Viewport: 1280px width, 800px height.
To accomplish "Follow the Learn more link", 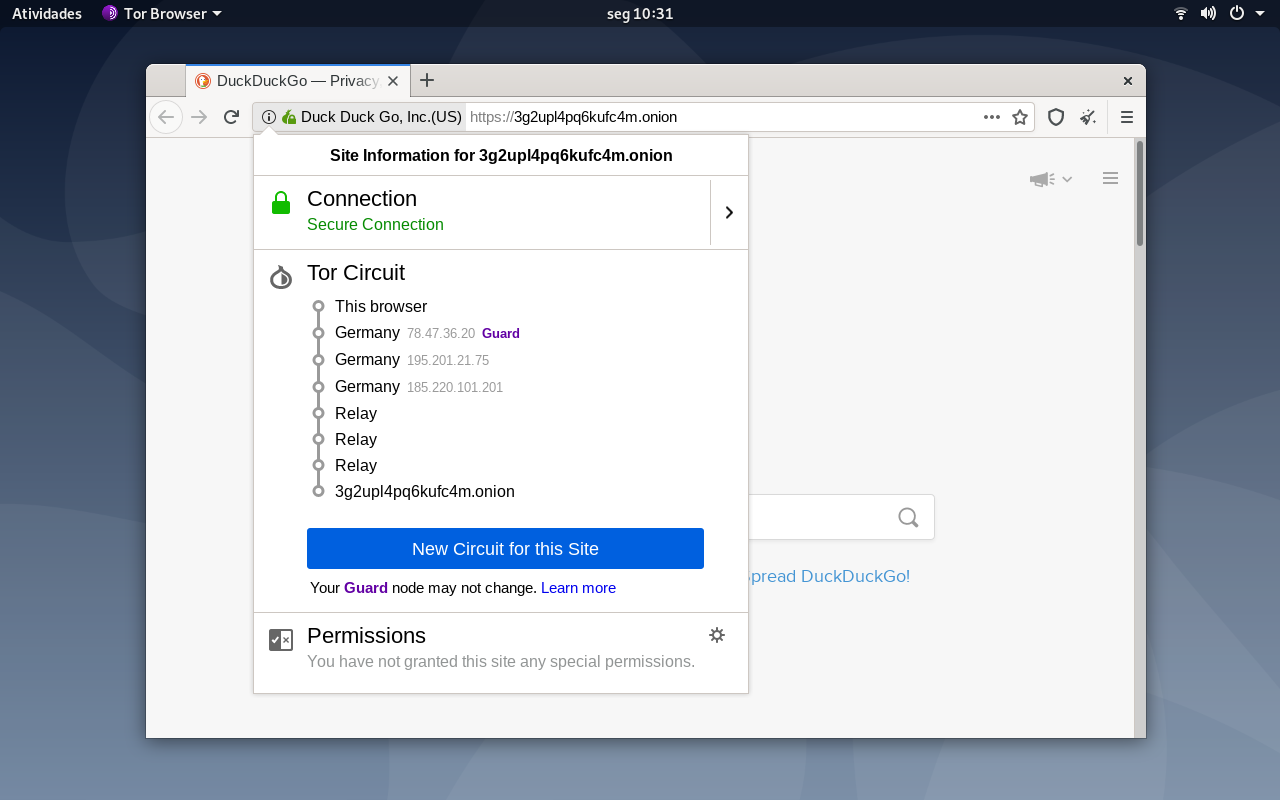I will 578,588.
